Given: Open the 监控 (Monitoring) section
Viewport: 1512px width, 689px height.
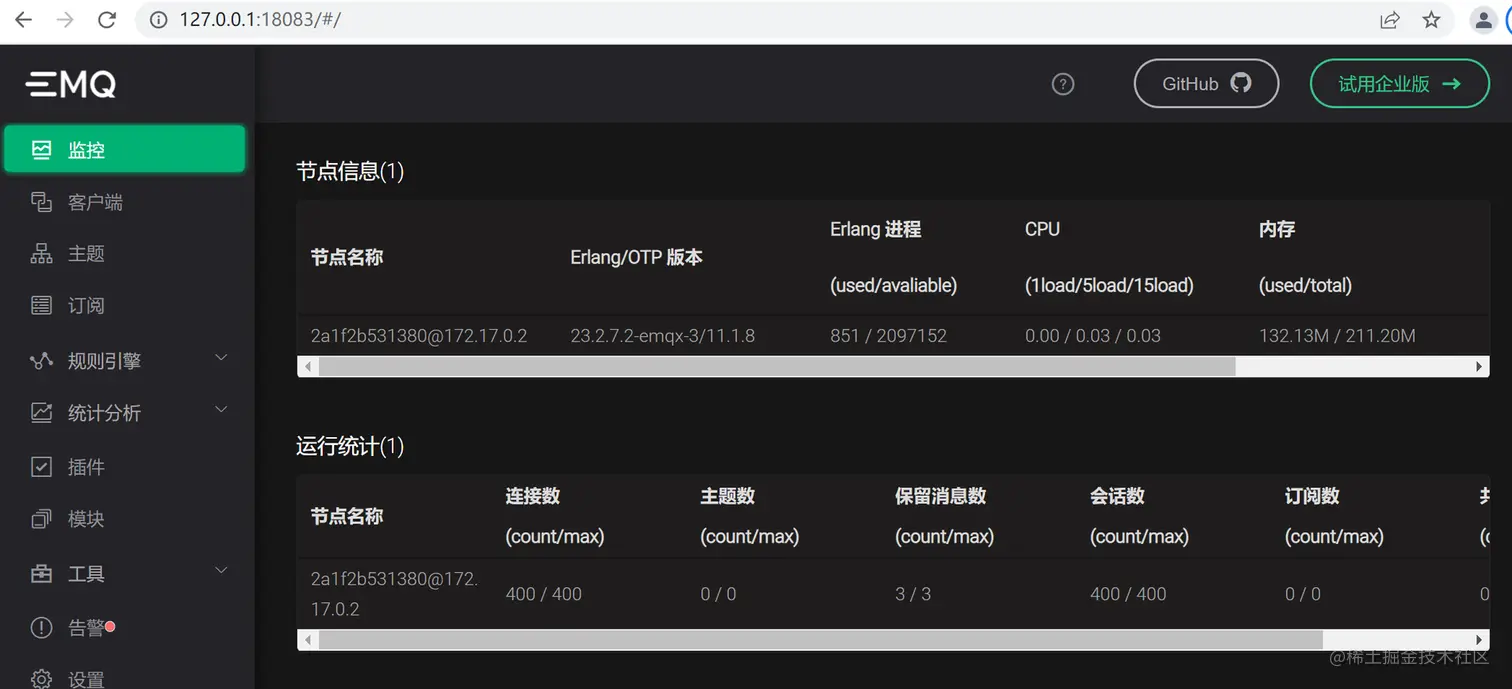Looking at the screenshot, I should coord(85,148).
